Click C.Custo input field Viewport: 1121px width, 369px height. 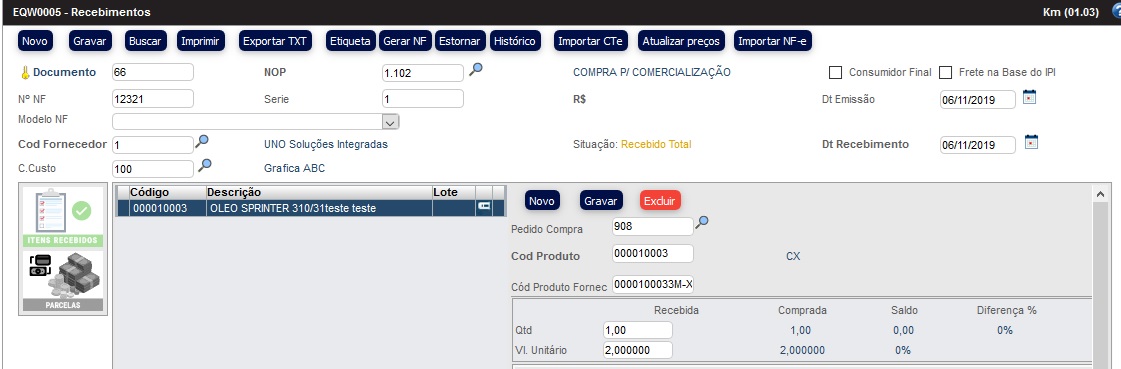[153, 169]
